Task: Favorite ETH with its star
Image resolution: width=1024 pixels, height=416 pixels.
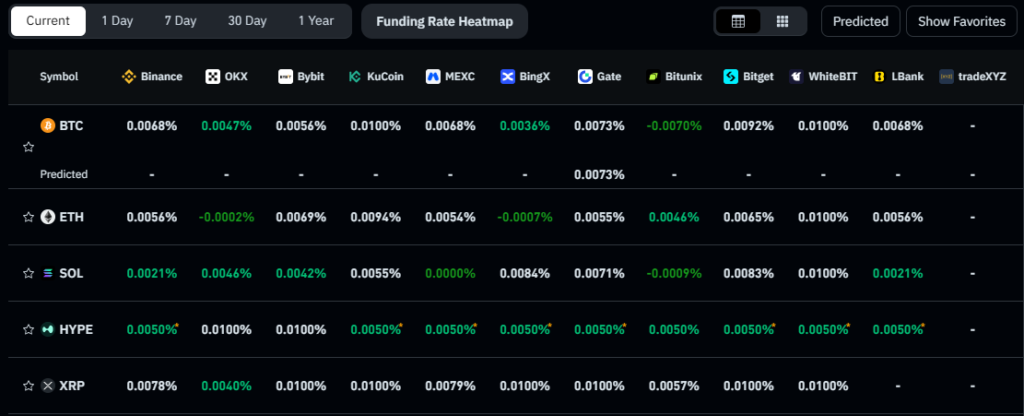Action: 28,217
